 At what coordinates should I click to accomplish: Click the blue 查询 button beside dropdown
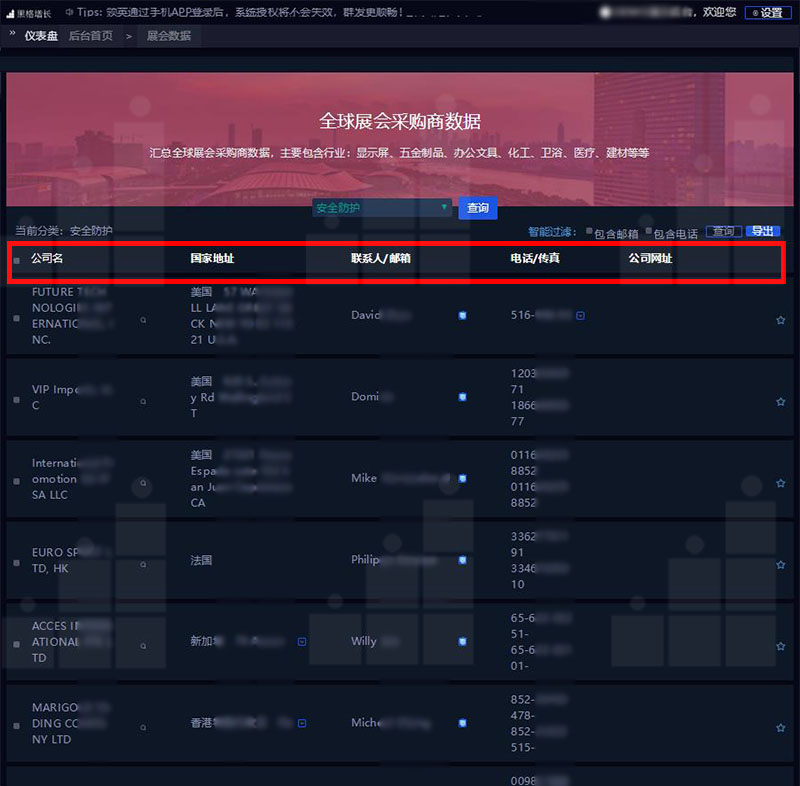pos(478,208)
